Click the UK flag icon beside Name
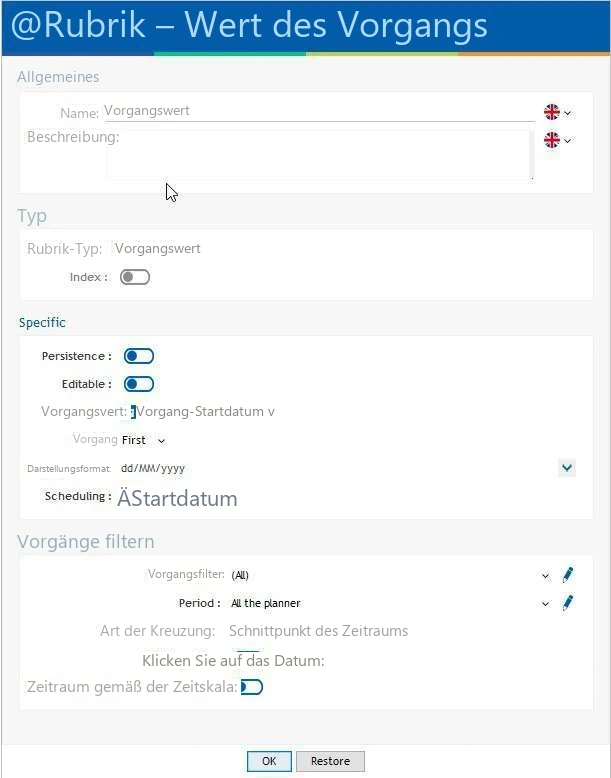 [x=551, y=112]
